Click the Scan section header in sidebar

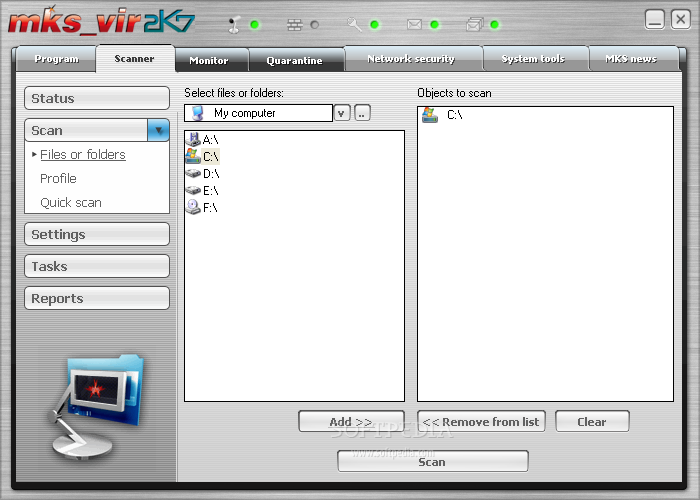point(86,130)
